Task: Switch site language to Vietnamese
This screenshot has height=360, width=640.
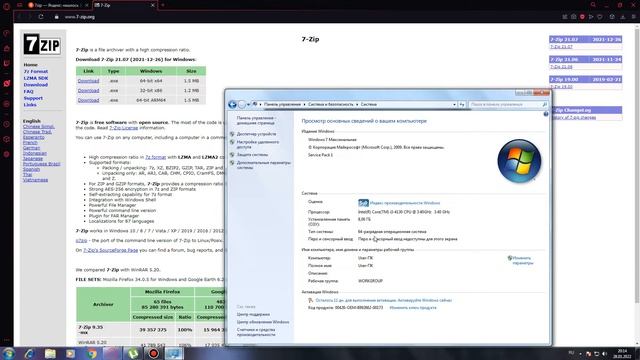Action: pos(35,180)
